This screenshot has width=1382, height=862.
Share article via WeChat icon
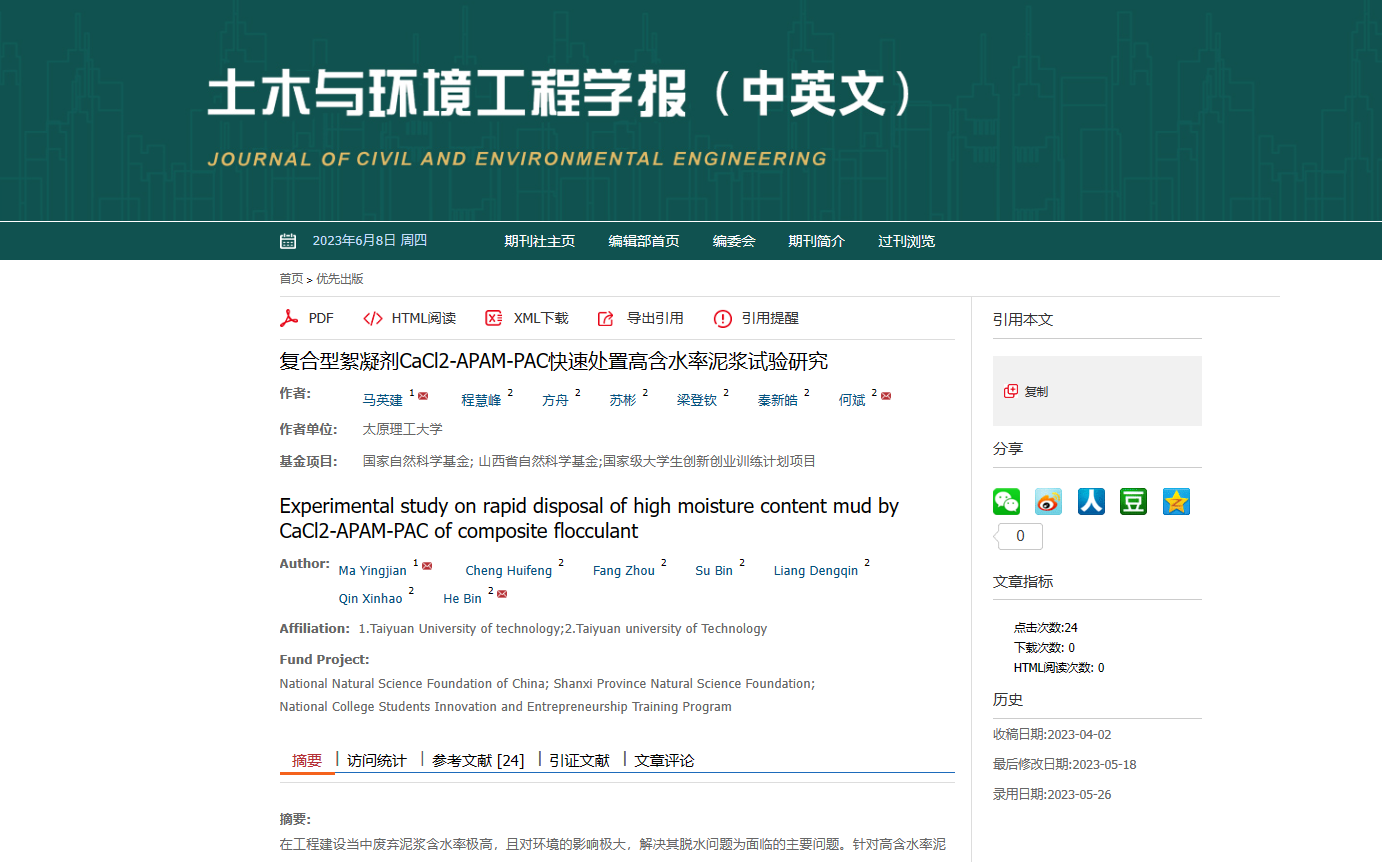1006,502
